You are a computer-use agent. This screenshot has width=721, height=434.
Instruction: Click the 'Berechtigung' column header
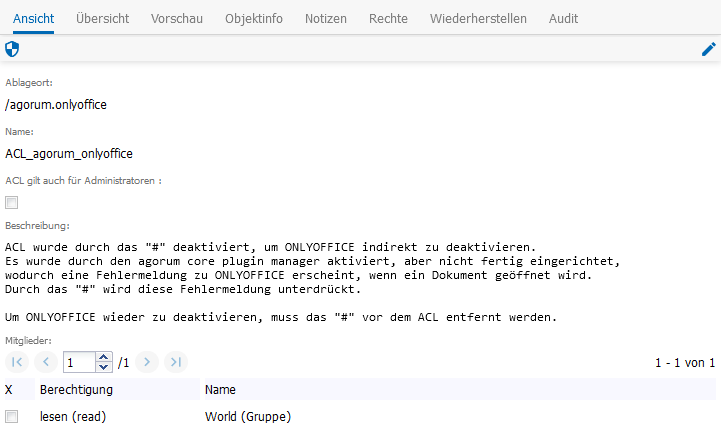[x=118, y=389]
